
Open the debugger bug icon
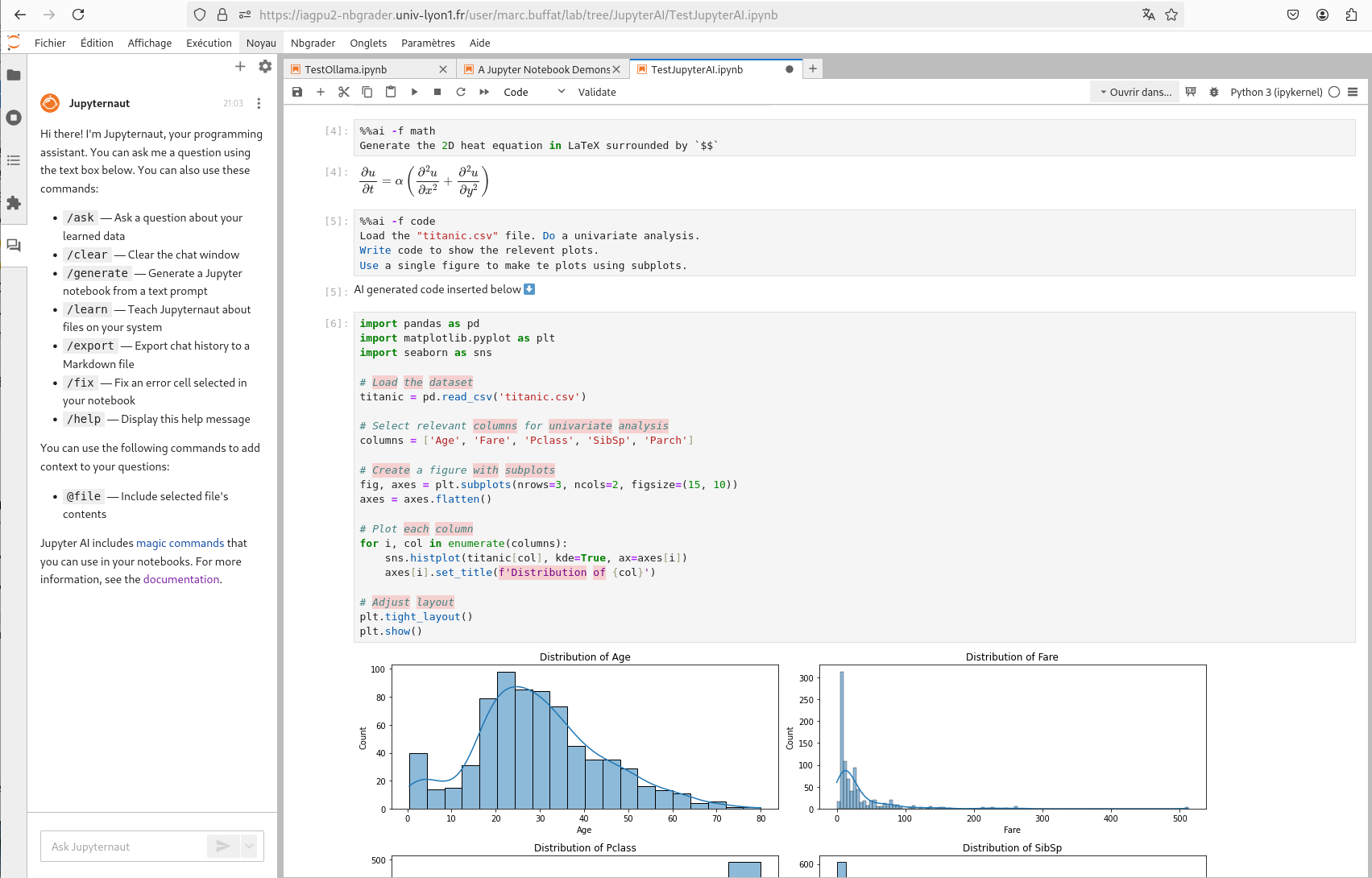click(x=1214, y=92)
